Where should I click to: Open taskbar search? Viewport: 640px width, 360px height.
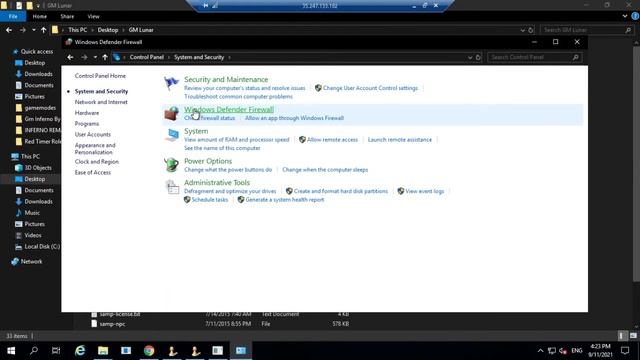(x=34, y=351)
